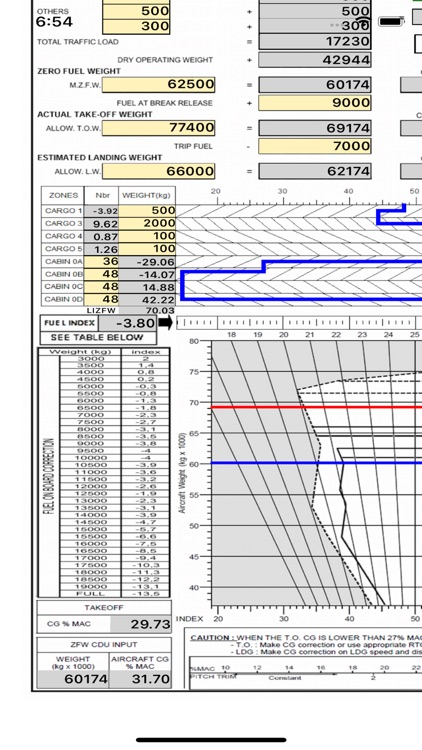Select Zero Fuel Weight result 60174 beside M.Z.F.W.
The image size is (422, 750).
click(x=315, y=85)
